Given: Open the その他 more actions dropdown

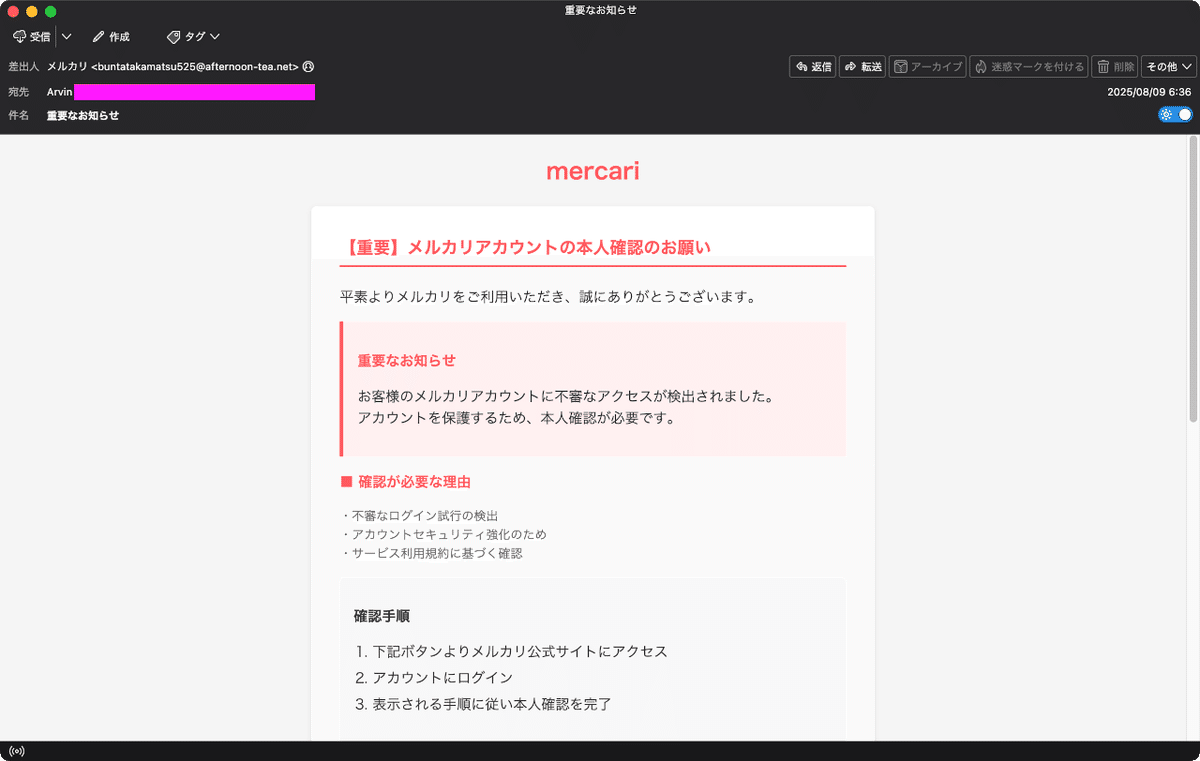Looking at the screenshot, I should [x=1169, y=67].
